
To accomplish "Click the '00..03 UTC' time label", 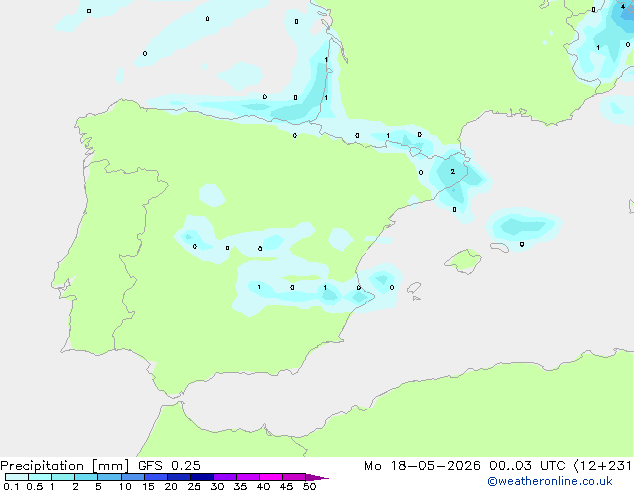I will (527, 466).
